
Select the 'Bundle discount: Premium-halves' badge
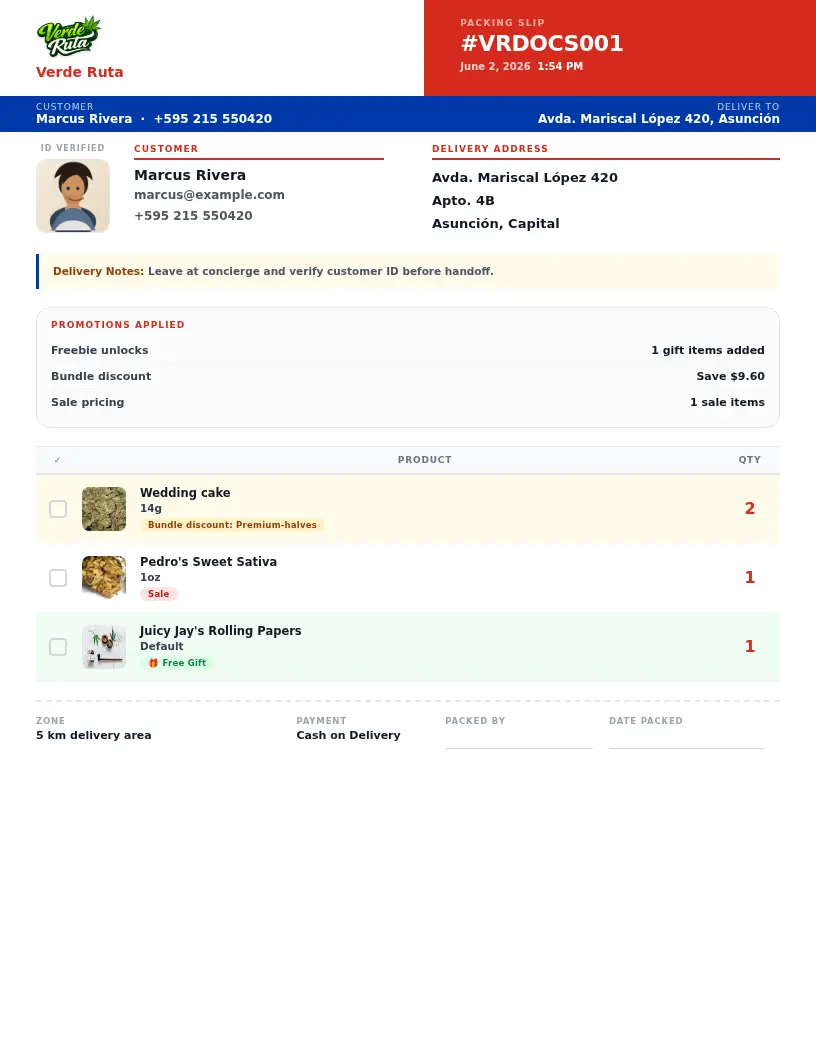pos(232,525)
